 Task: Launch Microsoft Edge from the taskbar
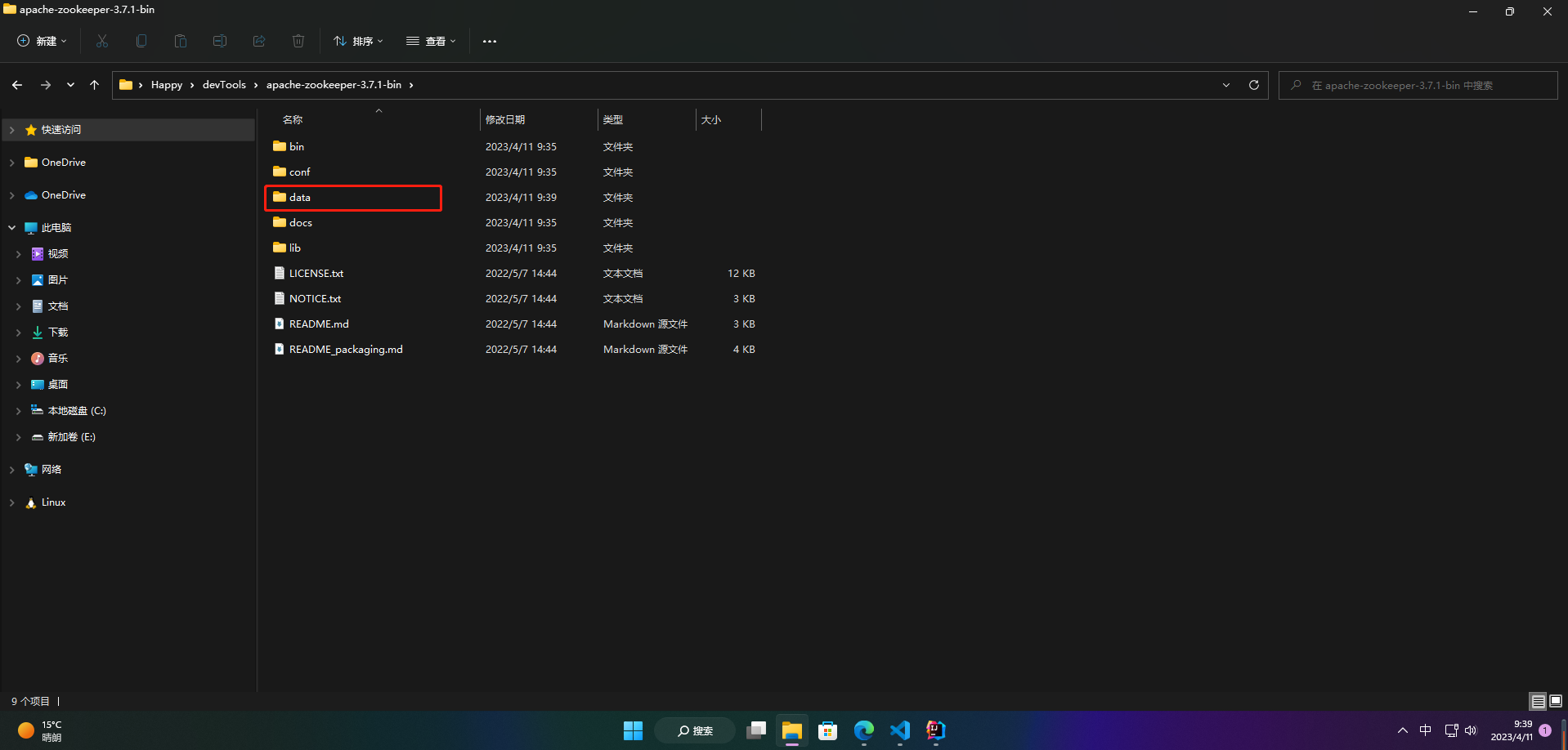(x=864, y=730)
